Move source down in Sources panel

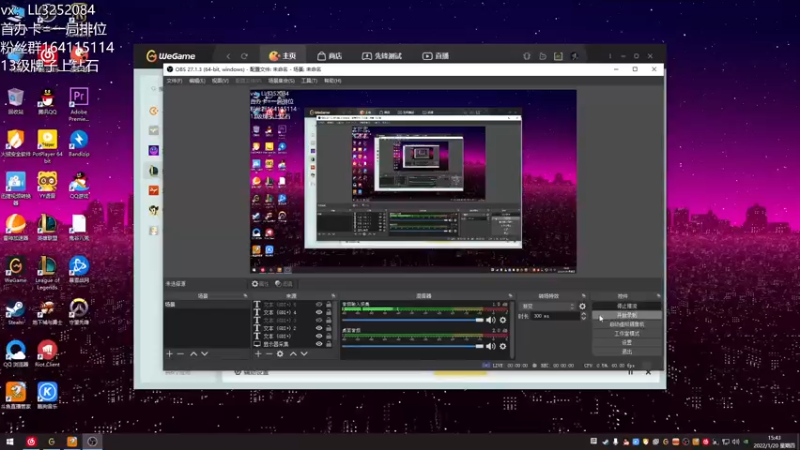pyautogui.click(x=304, y=354)
